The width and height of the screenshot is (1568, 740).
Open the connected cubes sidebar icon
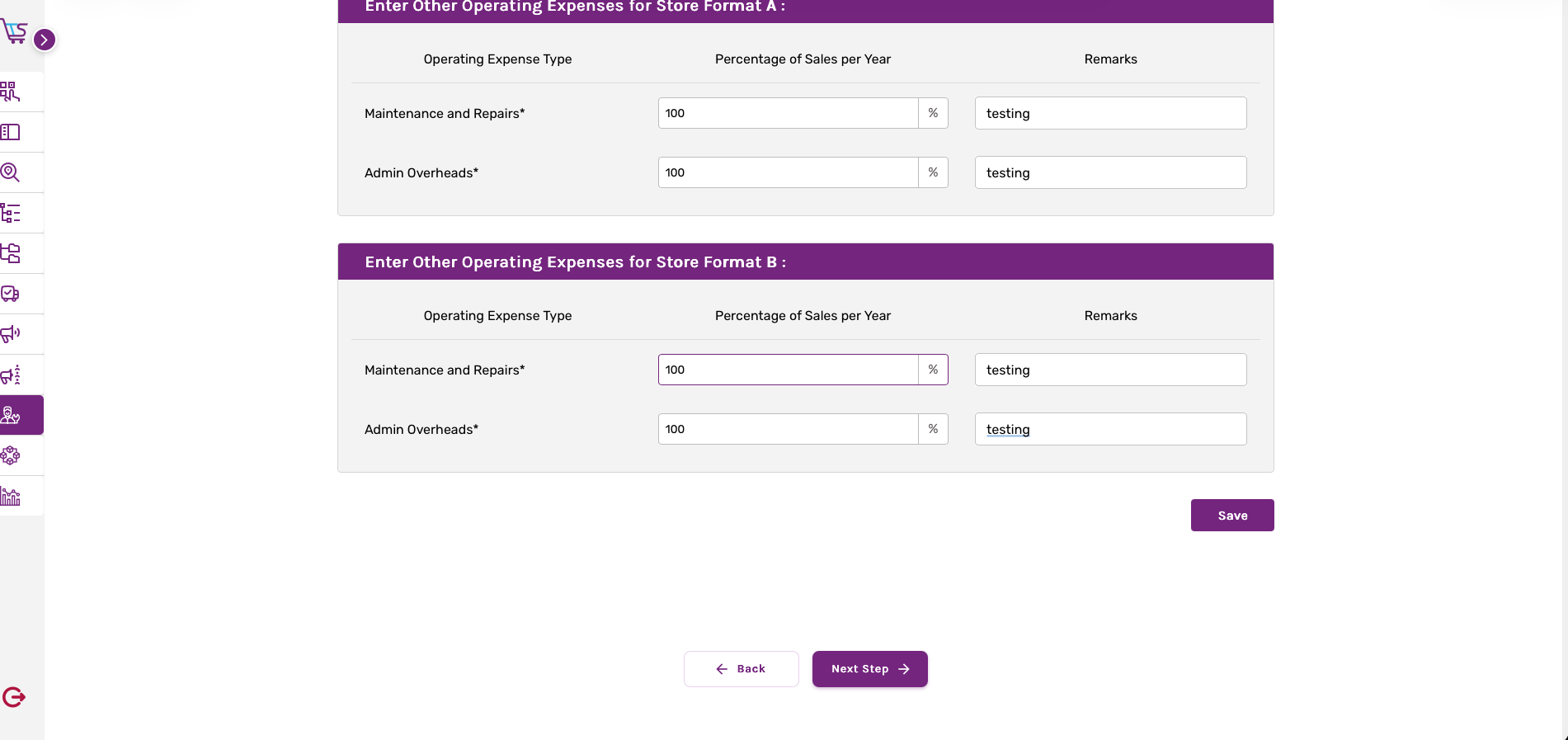tap(11, 455)
